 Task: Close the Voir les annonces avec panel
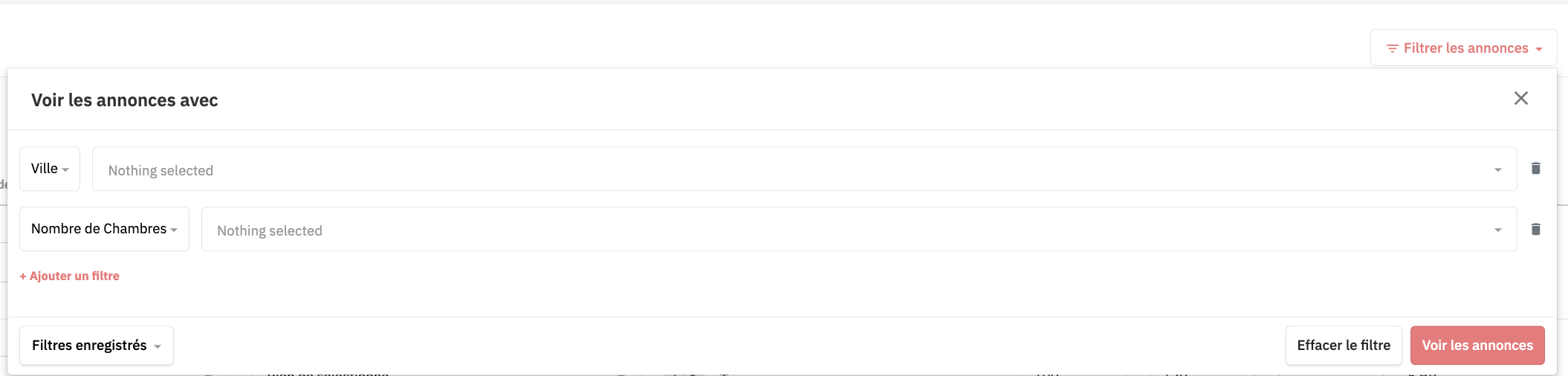tap(1520, 99)
